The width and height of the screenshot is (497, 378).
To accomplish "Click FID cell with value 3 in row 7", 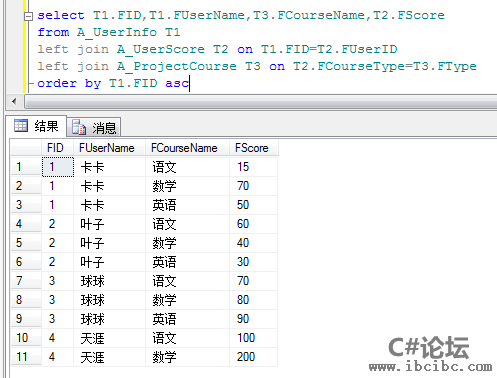I will [57, 281].
